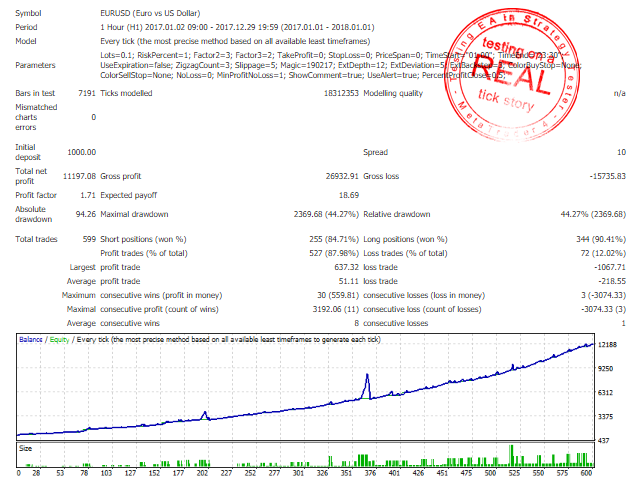Image resolution: width=640 pixels, height=480 pixels.
Task: Click the 'Equity' legend label on the chart
Action: coord(60,339)
